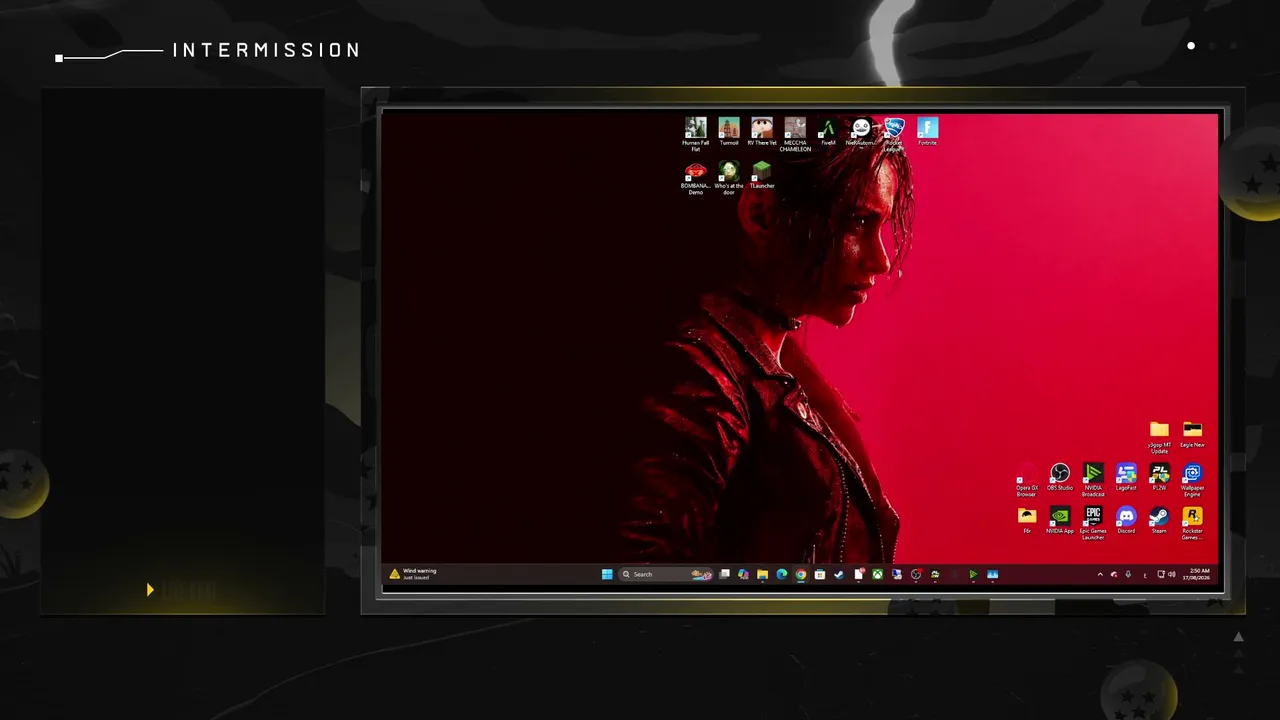Launch Steam from the desktop shortcut
Image resolution: width=1280 pixels, height=720 pixels.
tap(1159, 520)
